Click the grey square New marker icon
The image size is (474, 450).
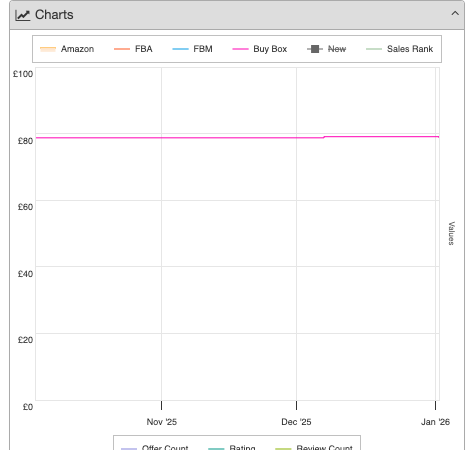tap(315, 49)
